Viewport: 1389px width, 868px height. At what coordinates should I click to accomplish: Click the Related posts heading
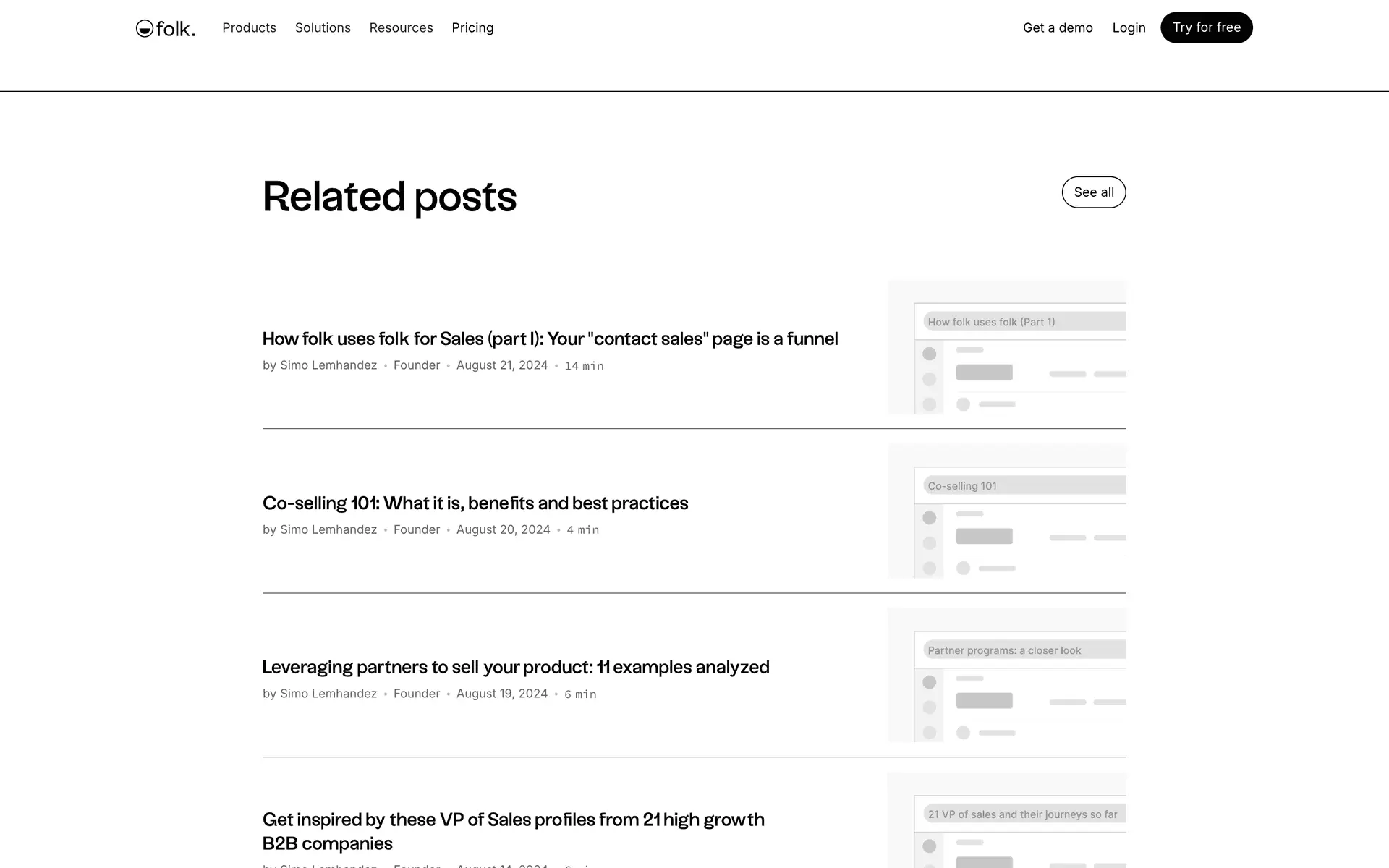click(x=389, y=197)
